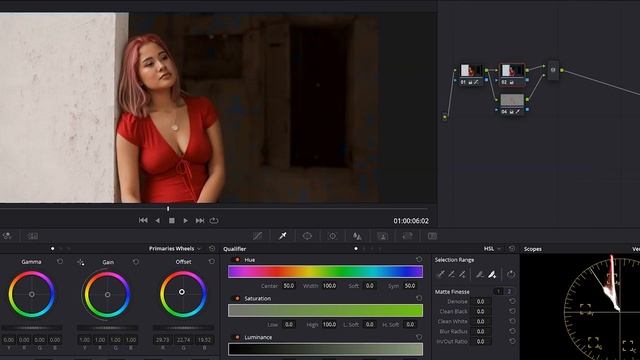The height and width of the screenshot is (360, 640).
Task: Select the parallel mixer node
Action: click(553, 70)
